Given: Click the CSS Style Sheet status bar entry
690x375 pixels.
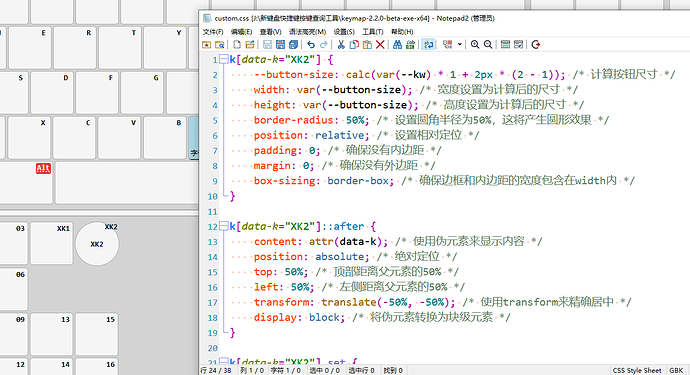Looking at the screenshot, I should tap(637, 370).
